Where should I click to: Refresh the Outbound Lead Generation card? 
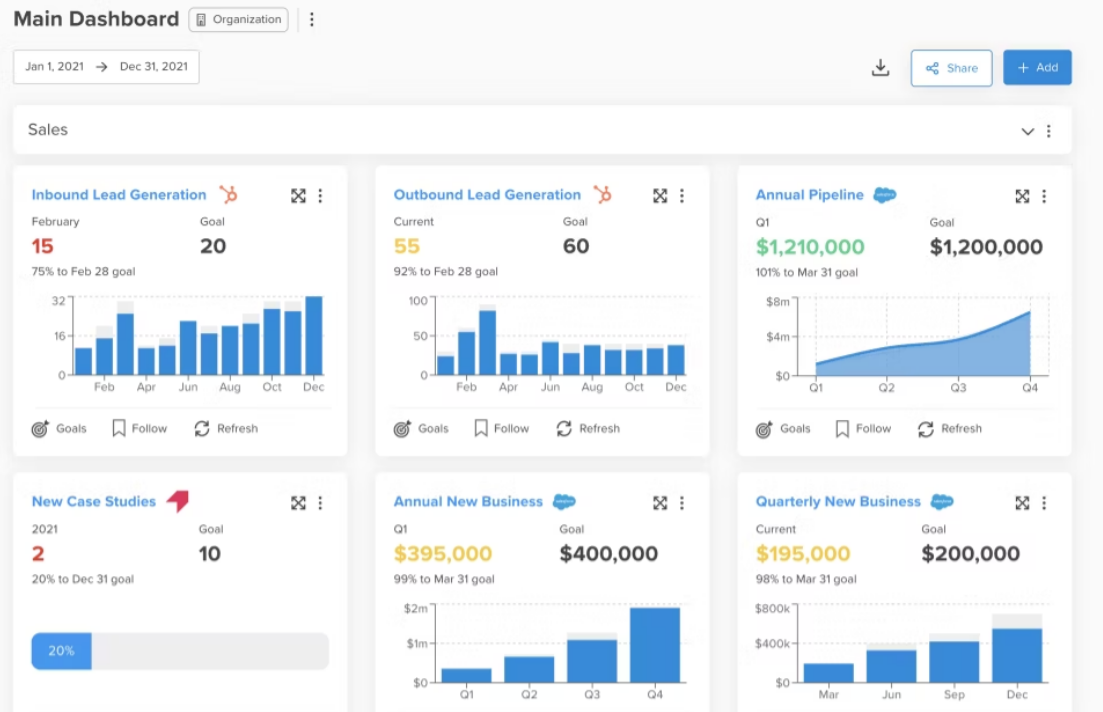(588, 428)
